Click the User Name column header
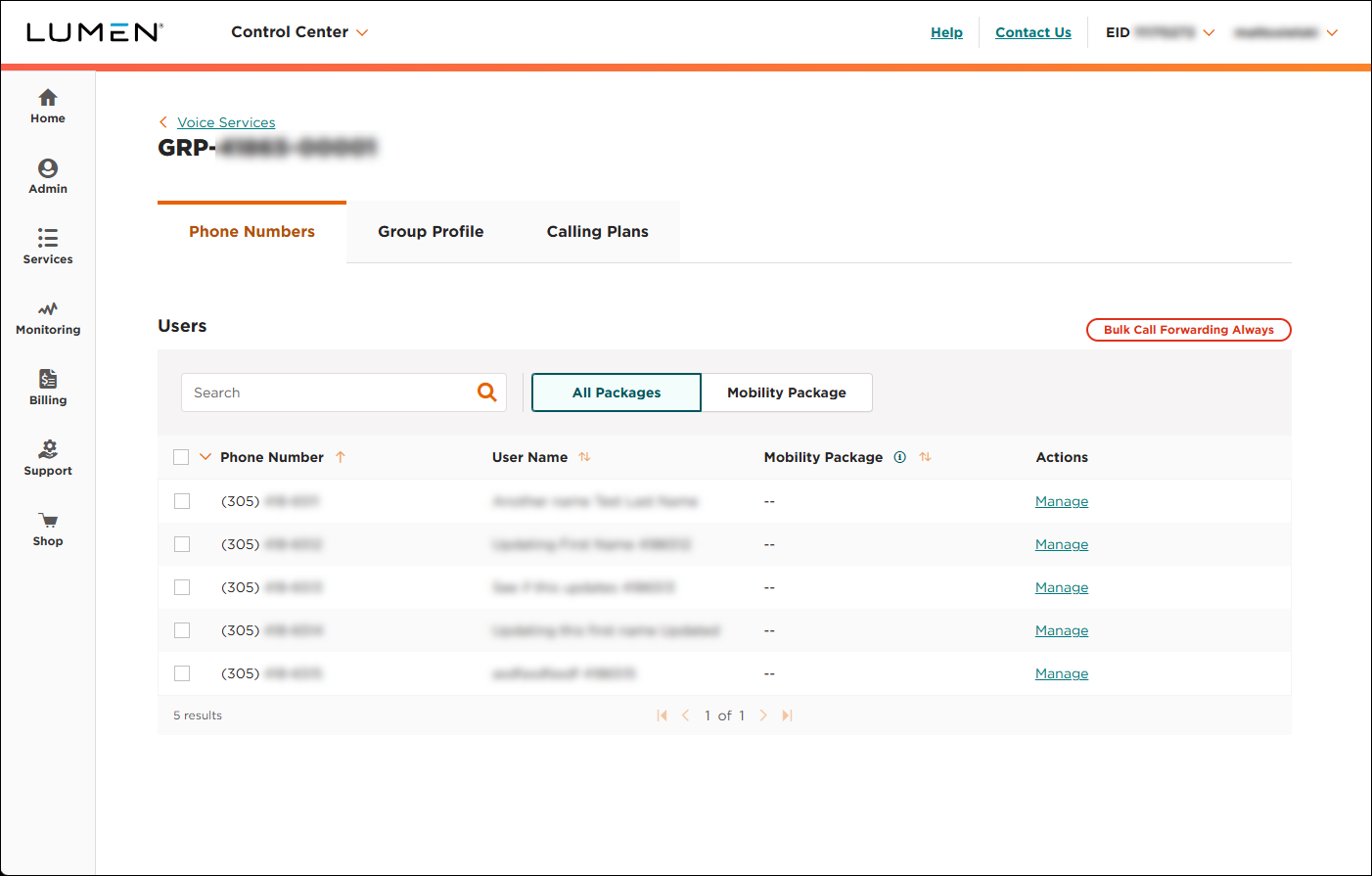 (529, 457)
